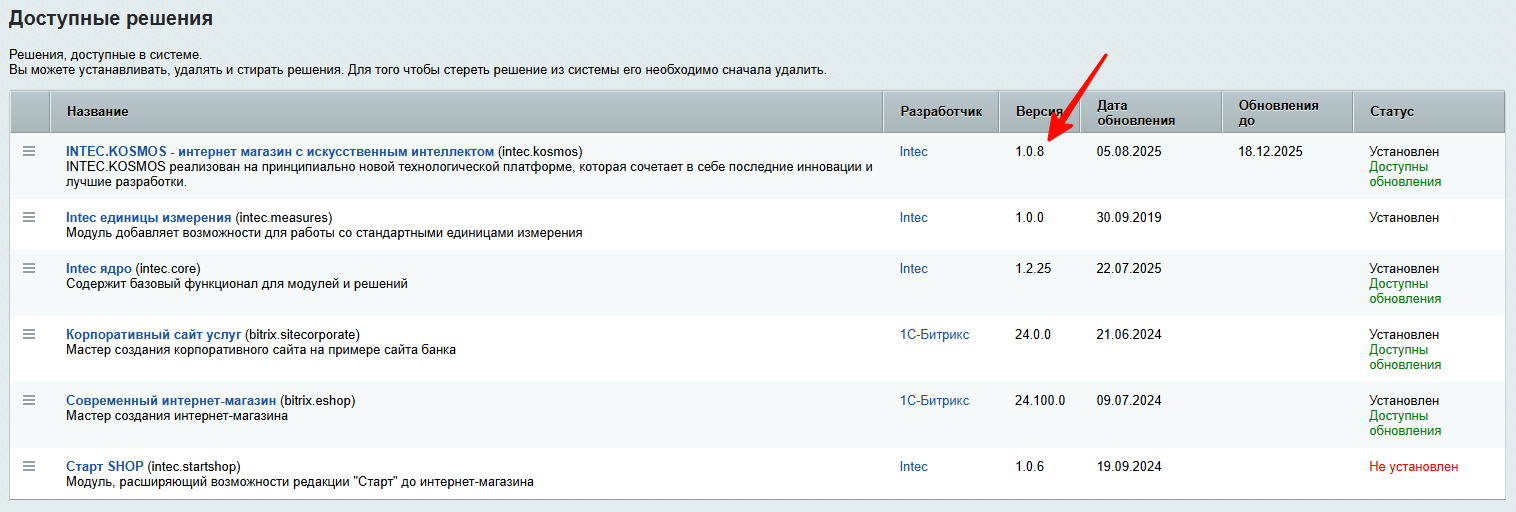Click Не установлен status of Старт SHOP
This screenshot has width=1516, height=512.
pos(1413,467)
